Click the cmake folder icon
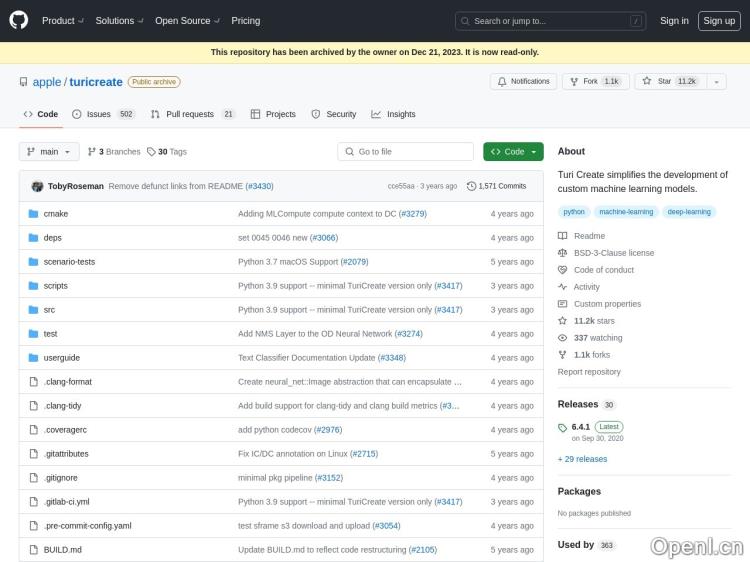The width and height of the screenshot is (750, 562). pyautogui.click(x=33, y=214)
